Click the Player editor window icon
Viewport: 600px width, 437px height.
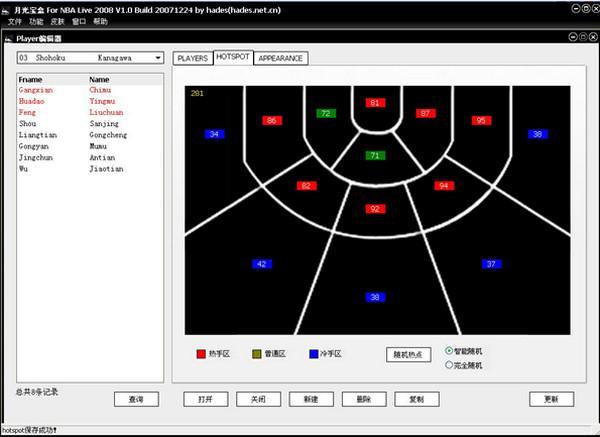8,38
